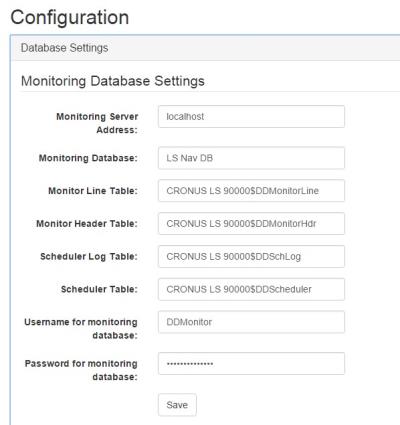Viewport: 400px width, 425px height.
Task: Click the Monitoring Database Settings heading
Action: 113,81
